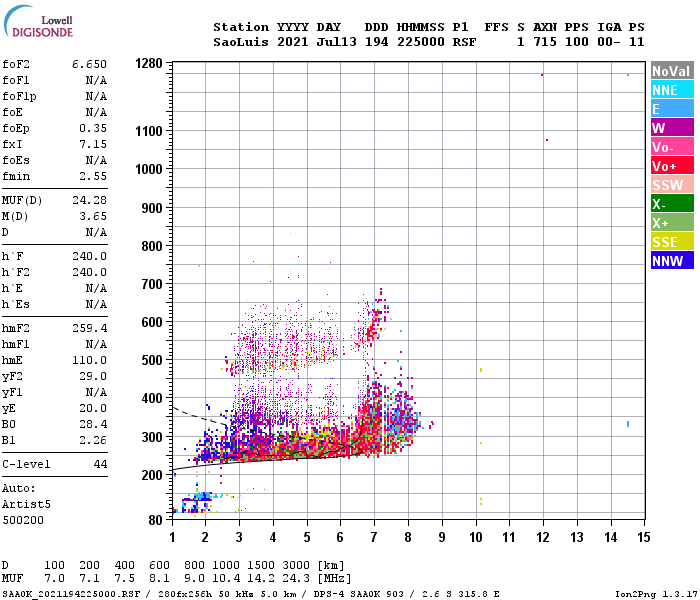Click the Y-axis label 500

click(x=152, y=360)
